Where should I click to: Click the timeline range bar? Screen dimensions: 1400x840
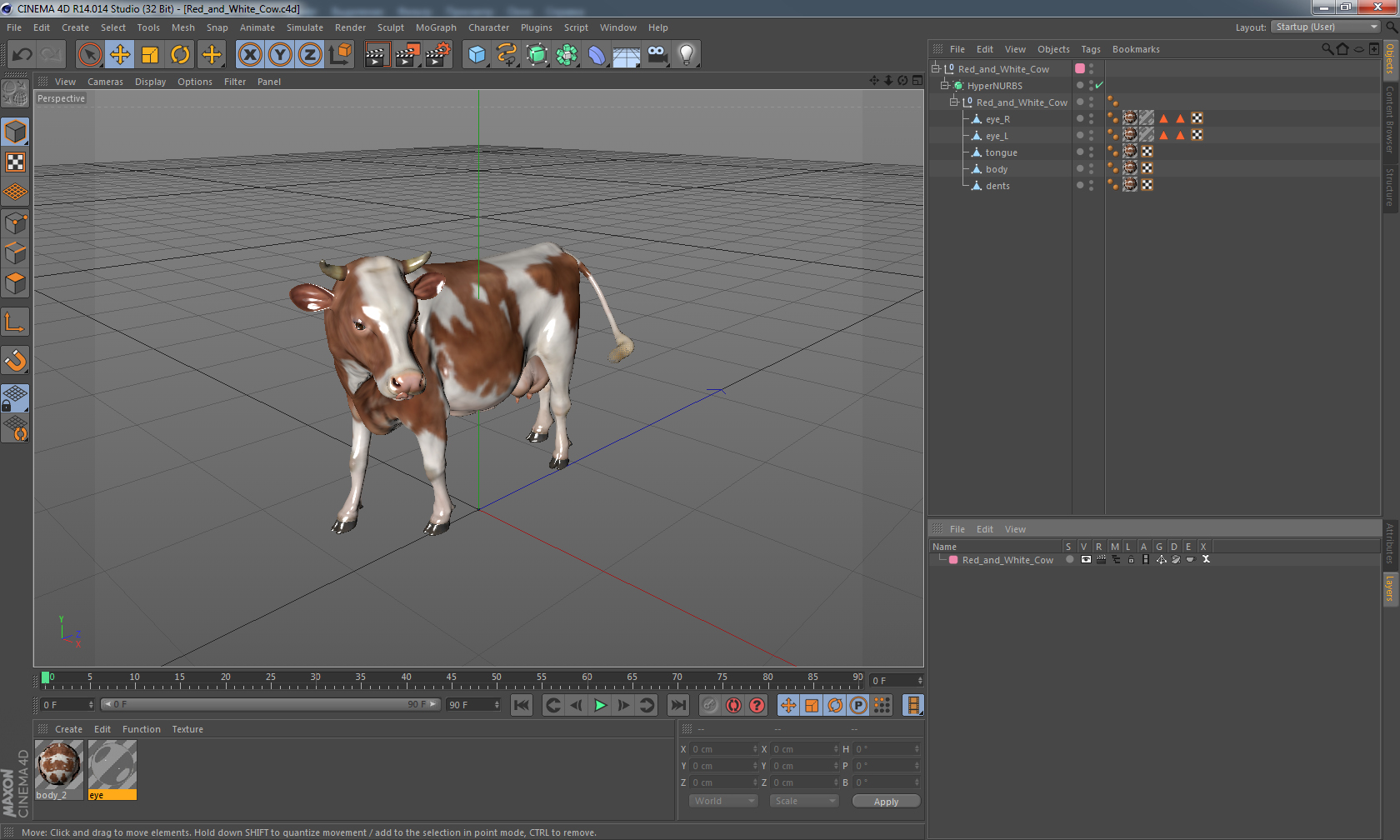[271, 705]
